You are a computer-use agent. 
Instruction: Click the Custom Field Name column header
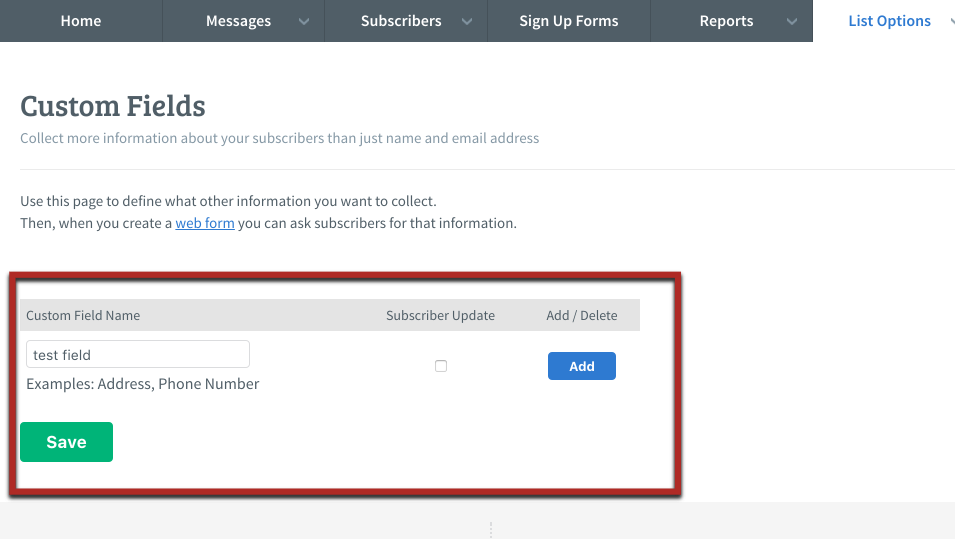click(x=83, y=315)
